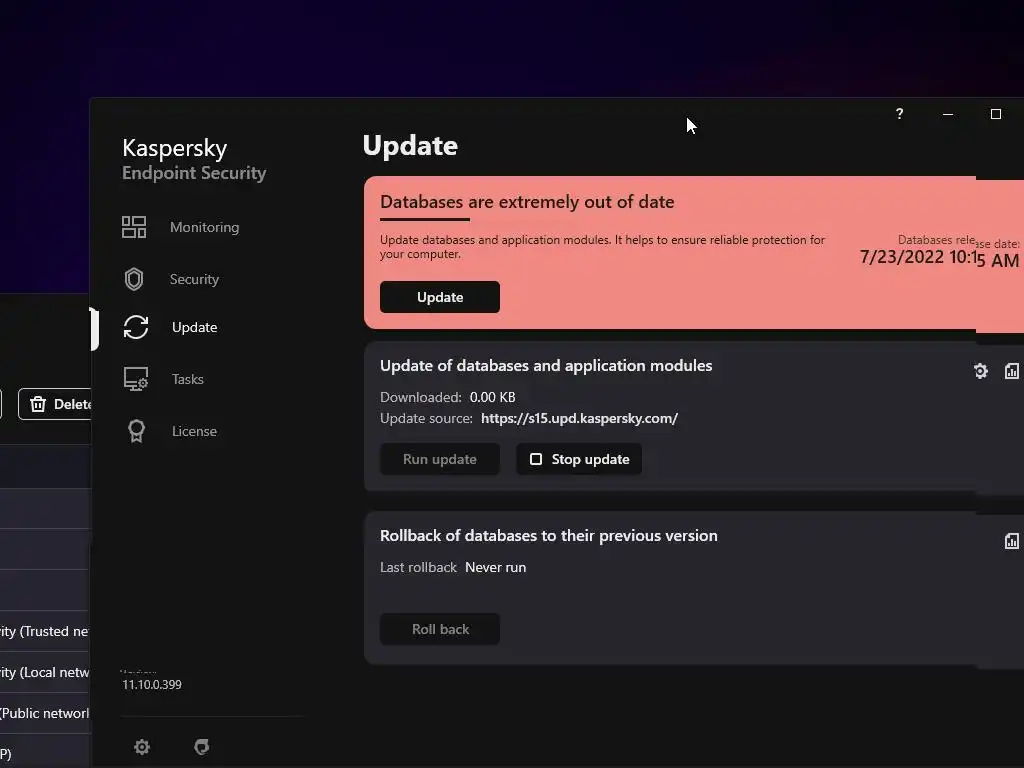Click the 7/23/2022 database release date
Viewport: 1024px width, 768px height.
pos(939,257)
